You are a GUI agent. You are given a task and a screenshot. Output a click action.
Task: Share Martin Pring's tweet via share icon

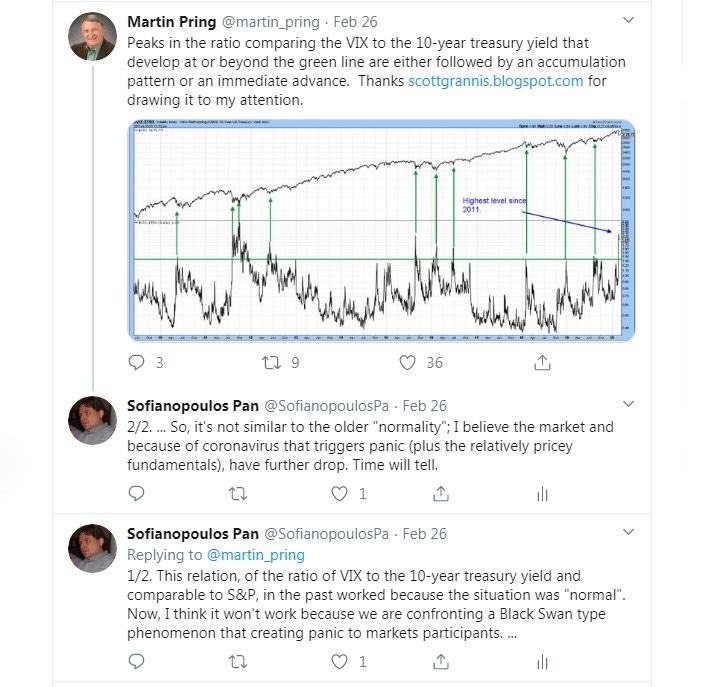pos(542,363)
